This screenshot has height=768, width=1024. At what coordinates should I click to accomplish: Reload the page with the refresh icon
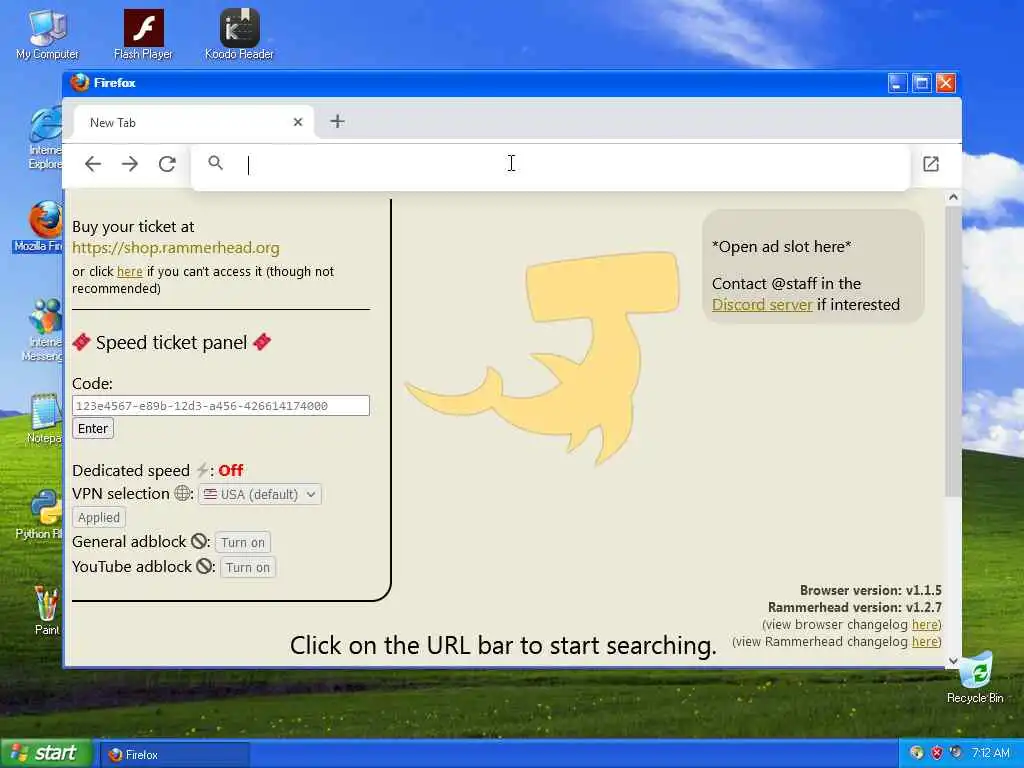coord(167,164)
